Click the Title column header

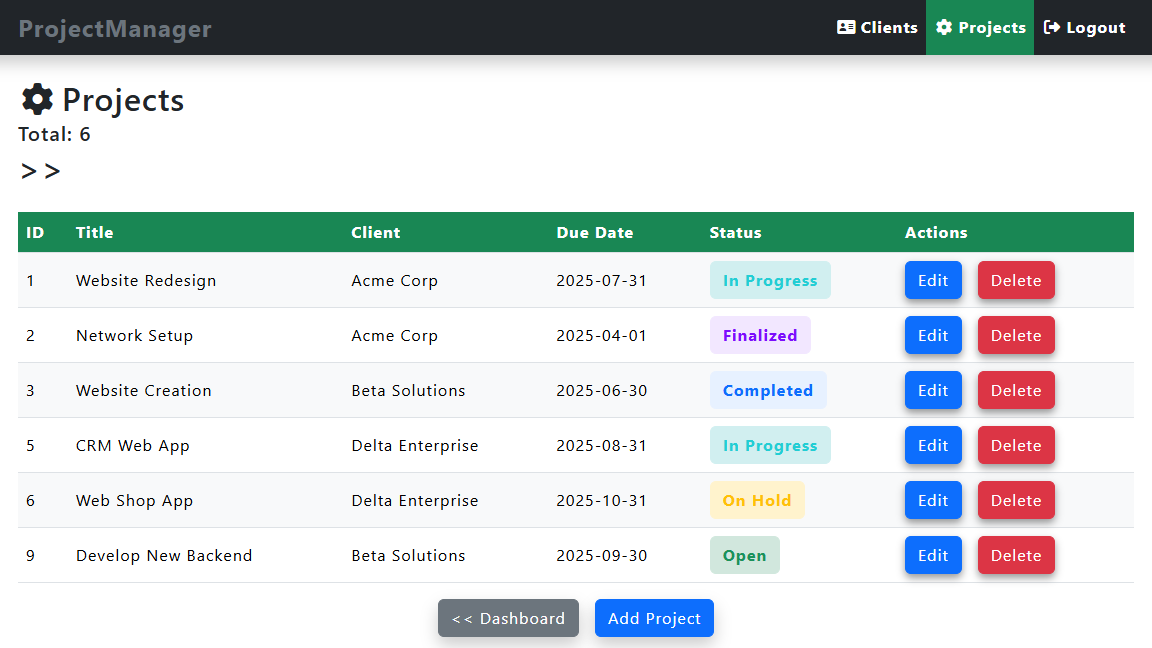tap(95, 232)
